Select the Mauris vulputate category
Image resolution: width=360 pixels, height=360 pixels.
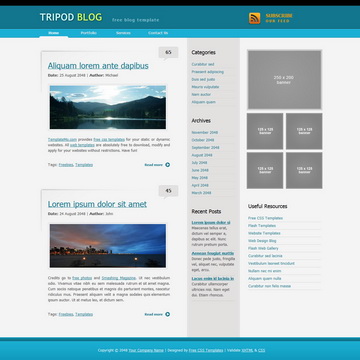point(205,87)
